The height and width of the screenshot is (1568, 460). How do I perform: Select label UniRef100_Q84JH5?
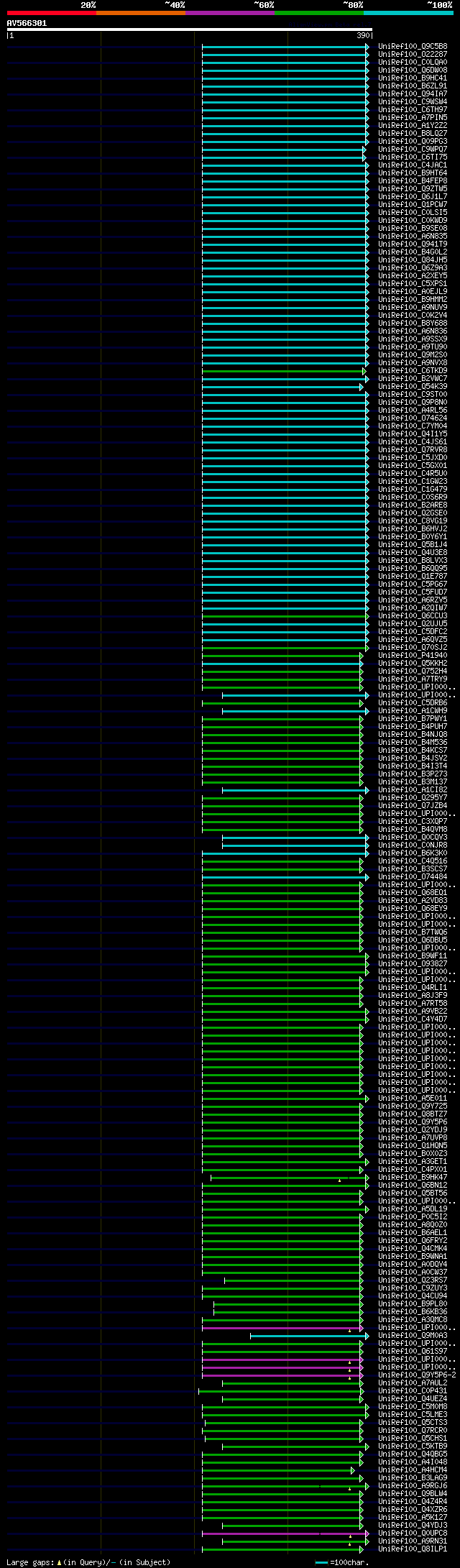point(413,260)
